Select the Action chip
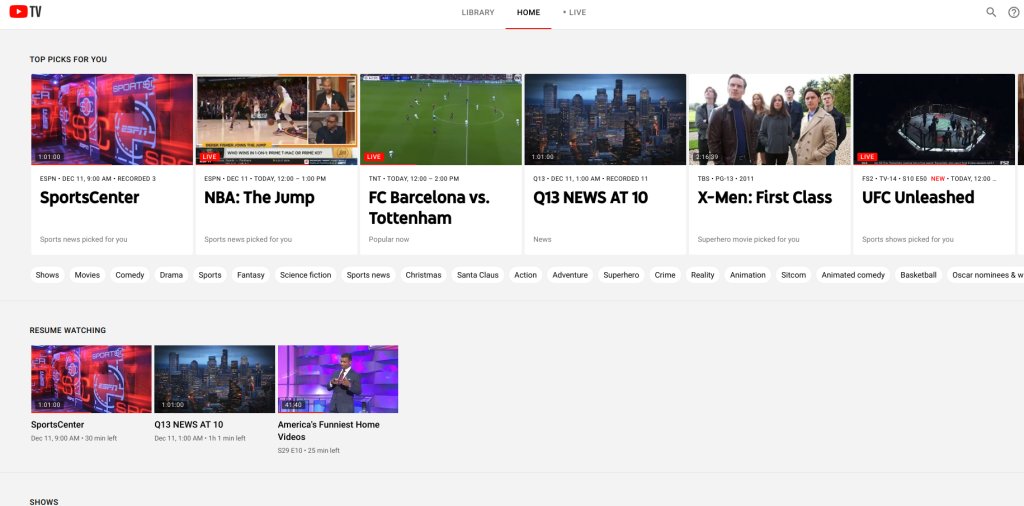 525,275
